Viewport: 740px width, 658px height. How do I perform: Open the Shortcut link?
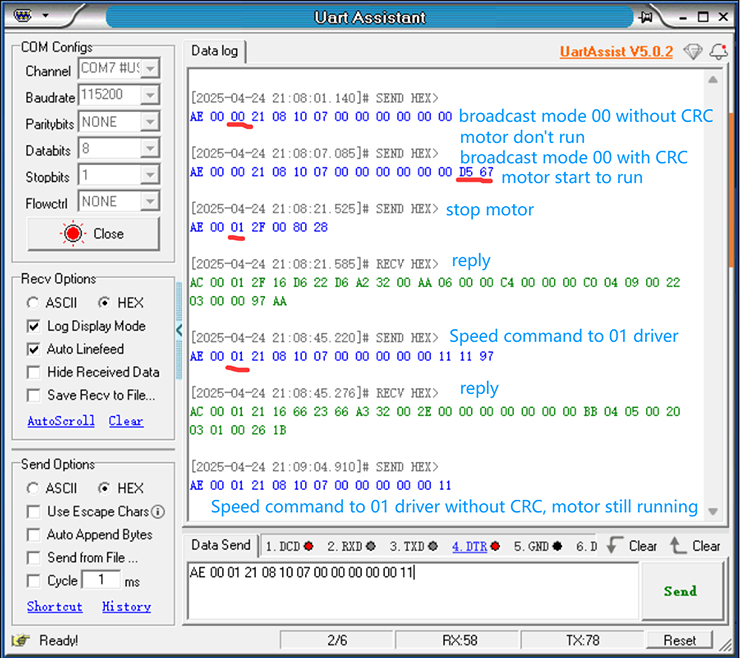click(55, 607)
